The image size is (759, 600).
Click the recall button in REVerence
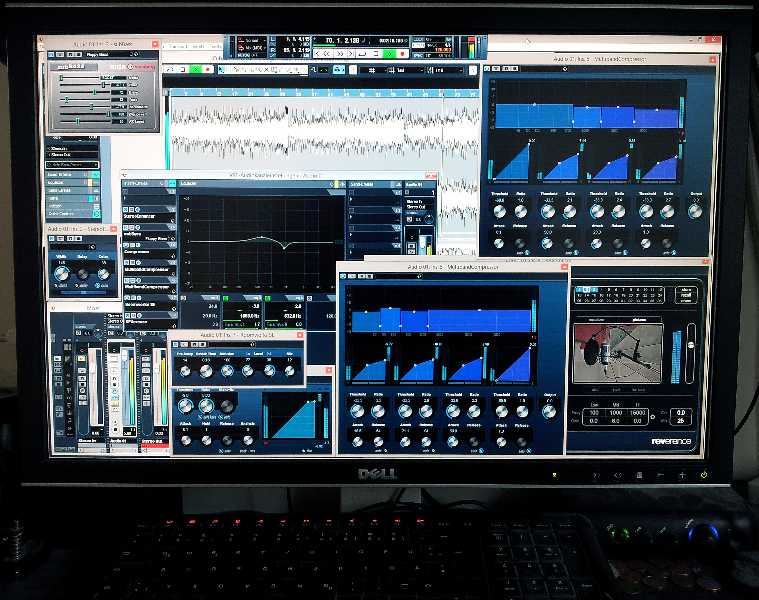686,295
